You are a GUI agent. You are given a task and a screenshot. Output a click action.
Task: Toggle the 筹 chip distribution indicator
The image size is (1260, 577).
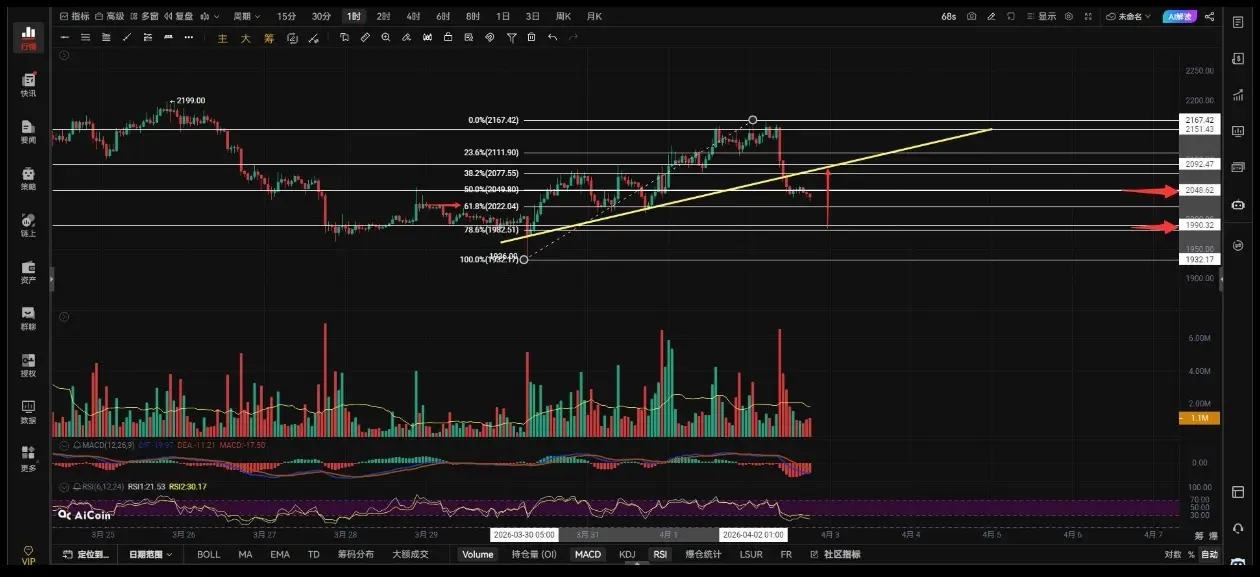(269, 38)
